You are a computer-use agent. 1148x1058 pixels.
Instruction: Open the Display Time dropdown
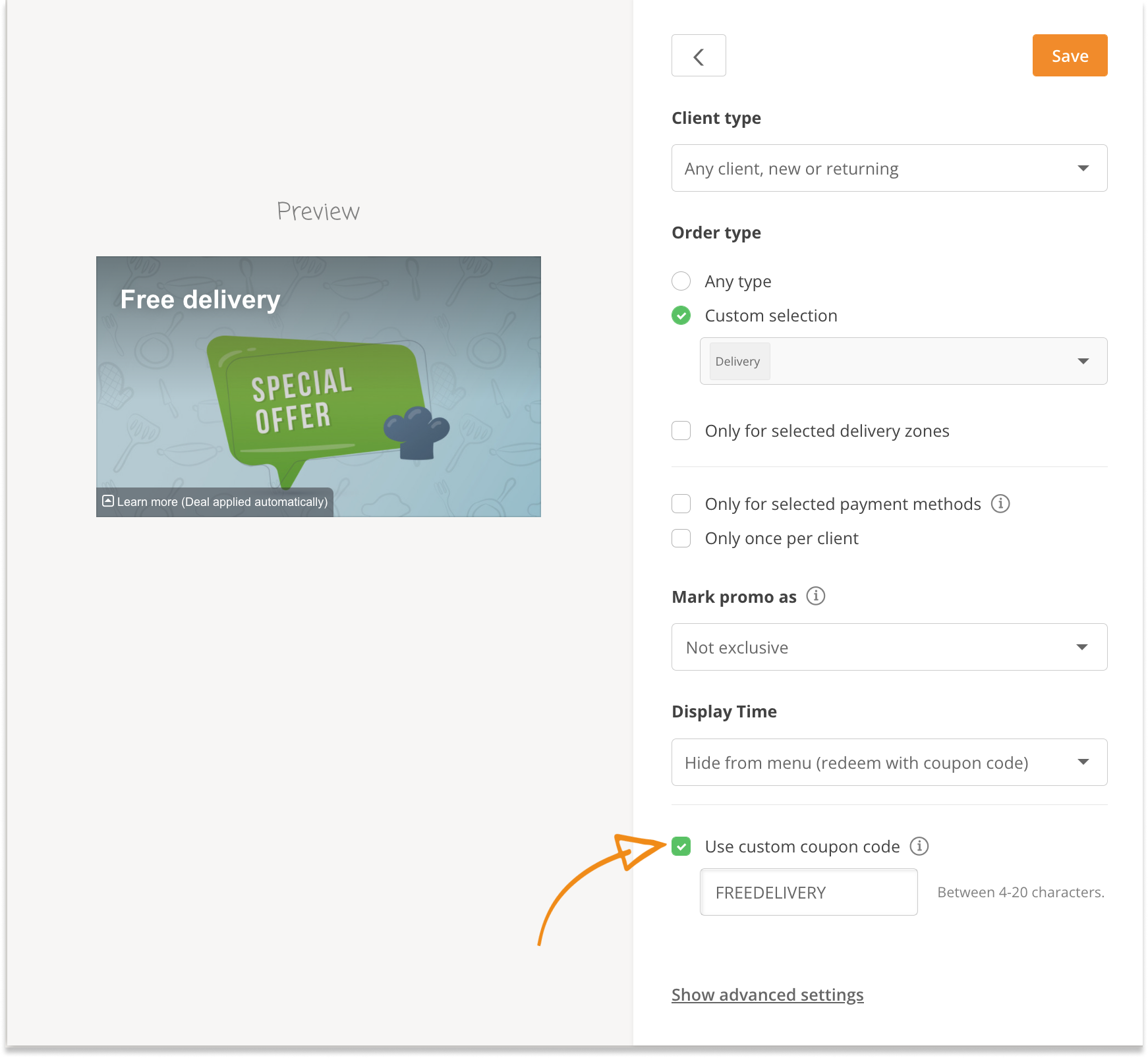coord(889,762)
